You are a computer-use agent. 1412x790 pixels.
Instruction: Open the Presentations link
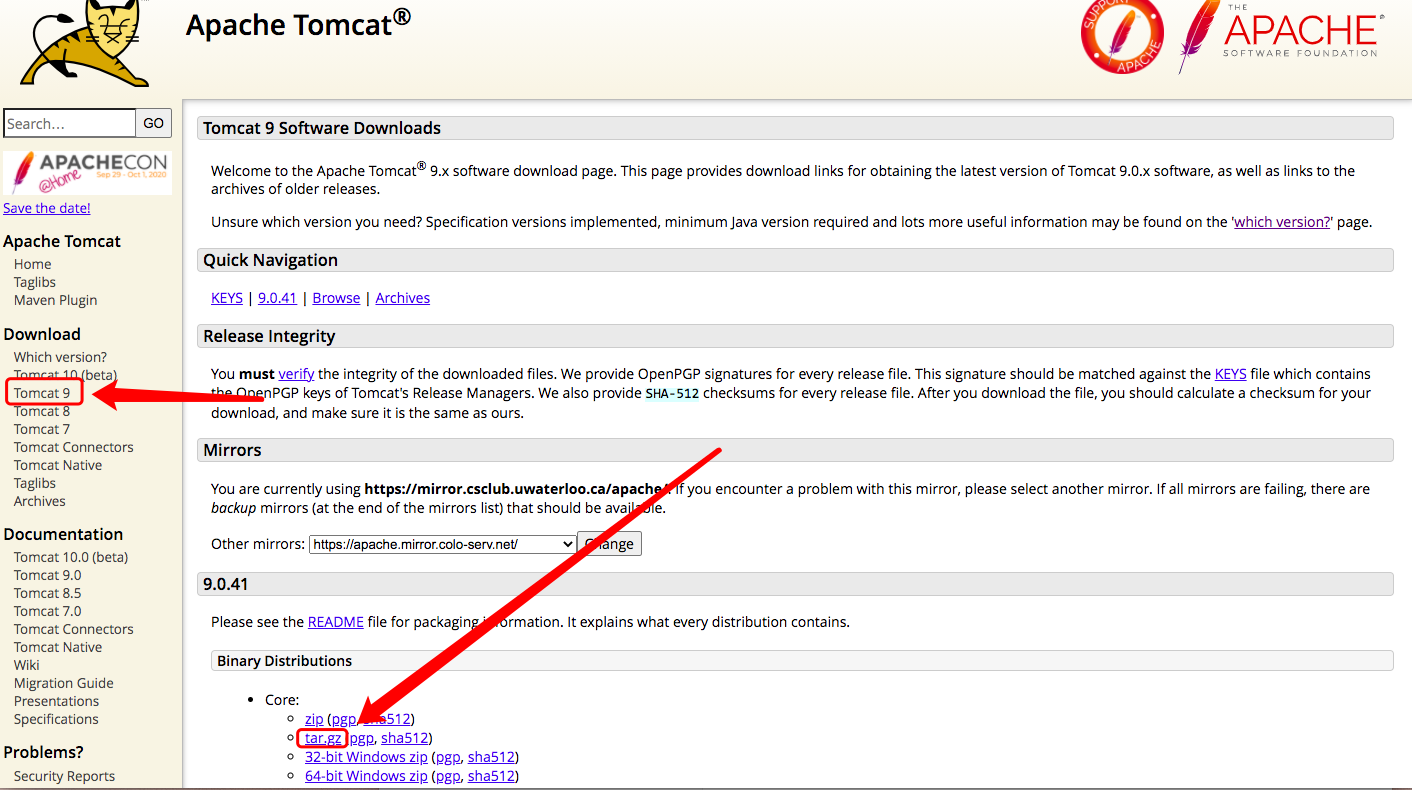(57, 701)
